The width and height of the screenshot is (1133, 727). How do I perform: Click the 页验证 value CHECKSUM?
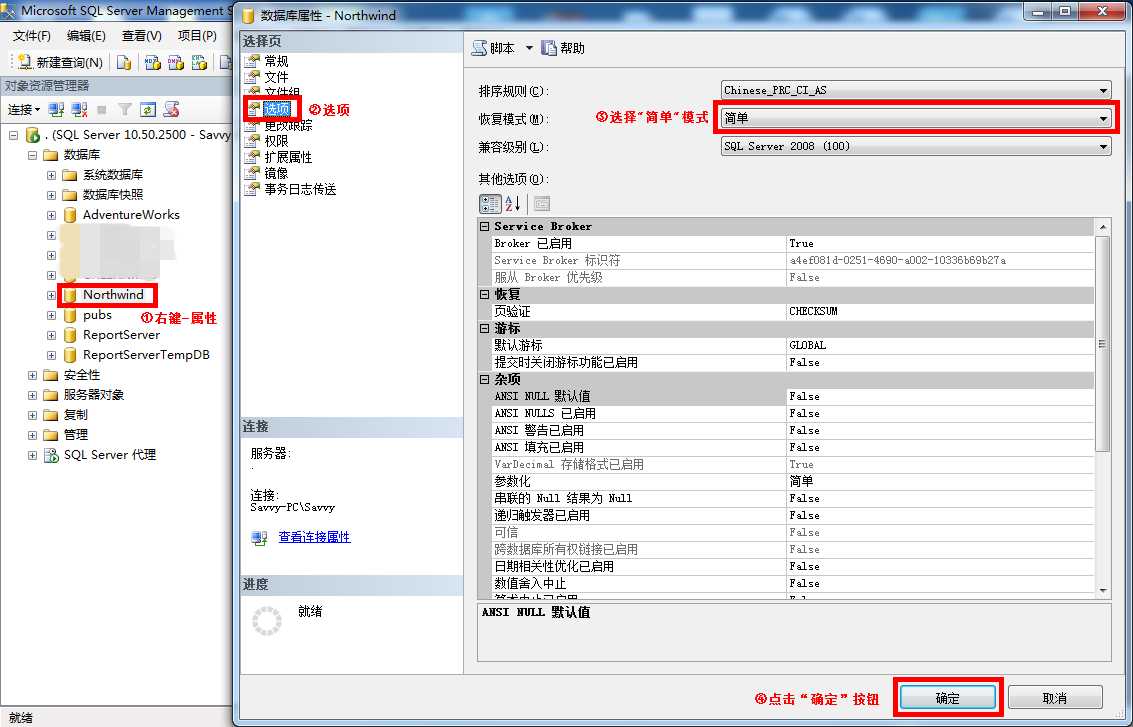(940, 311)
